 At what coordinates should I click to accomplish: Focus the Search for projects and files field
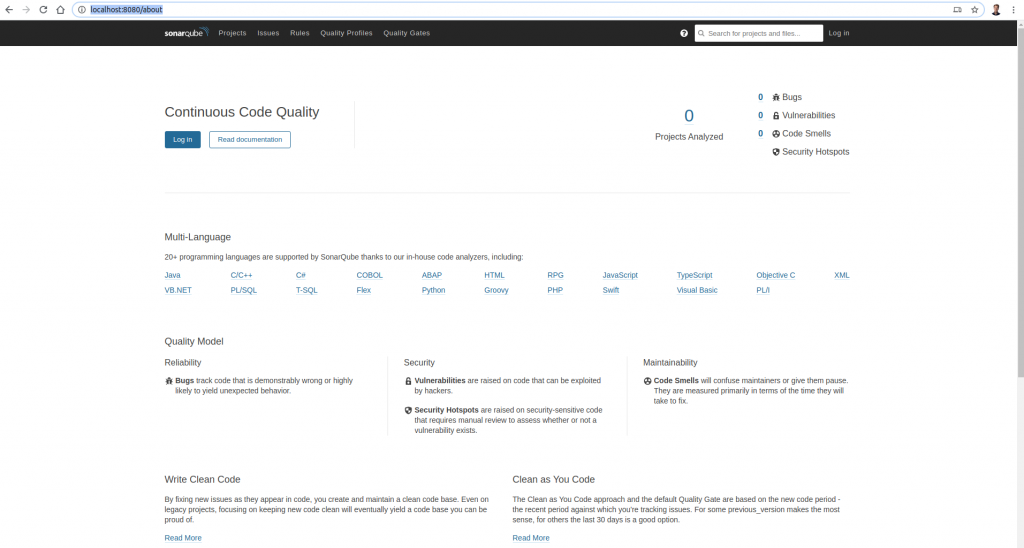[x=759, y=33]
